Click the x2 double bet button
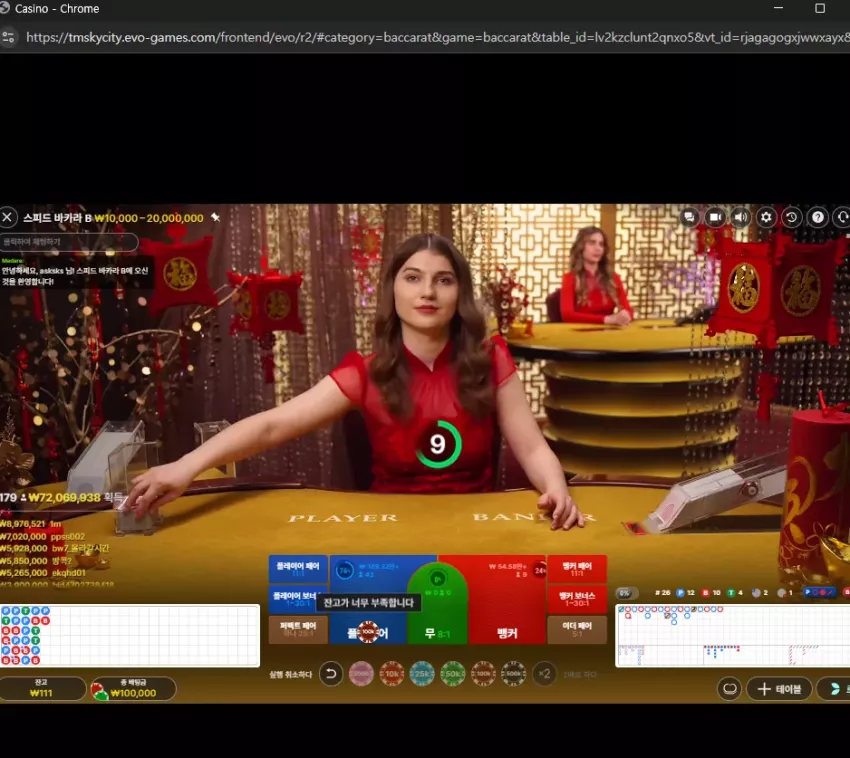Viewport: 850px width, 758px height. click(x=544, y=674)
